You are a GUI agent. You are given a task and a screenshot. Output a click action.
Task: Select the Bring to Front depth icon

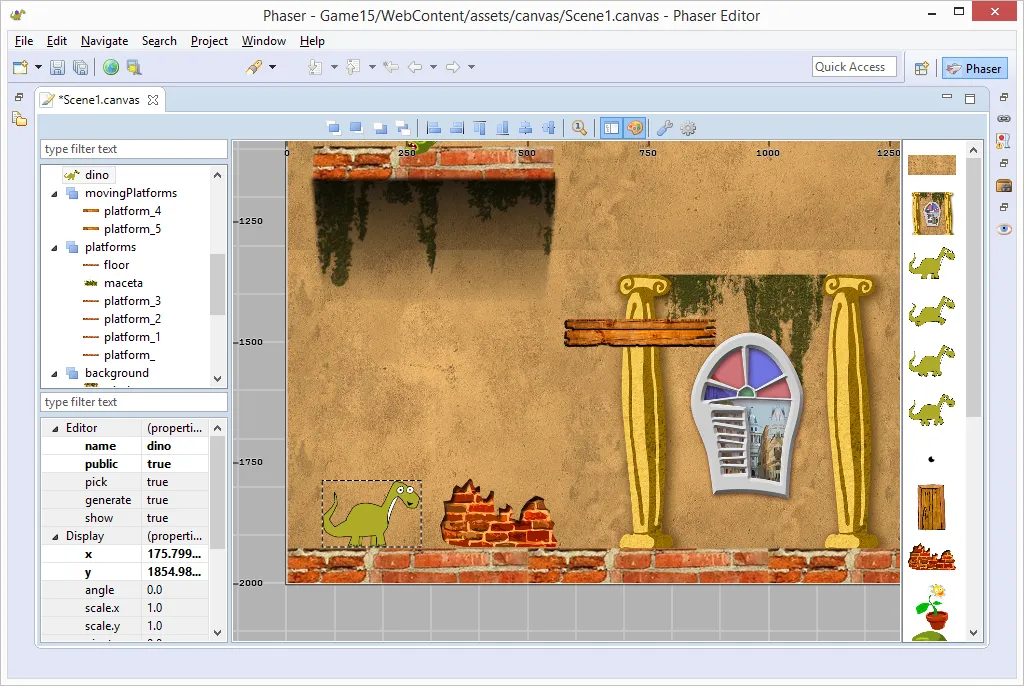coord(333,127)
